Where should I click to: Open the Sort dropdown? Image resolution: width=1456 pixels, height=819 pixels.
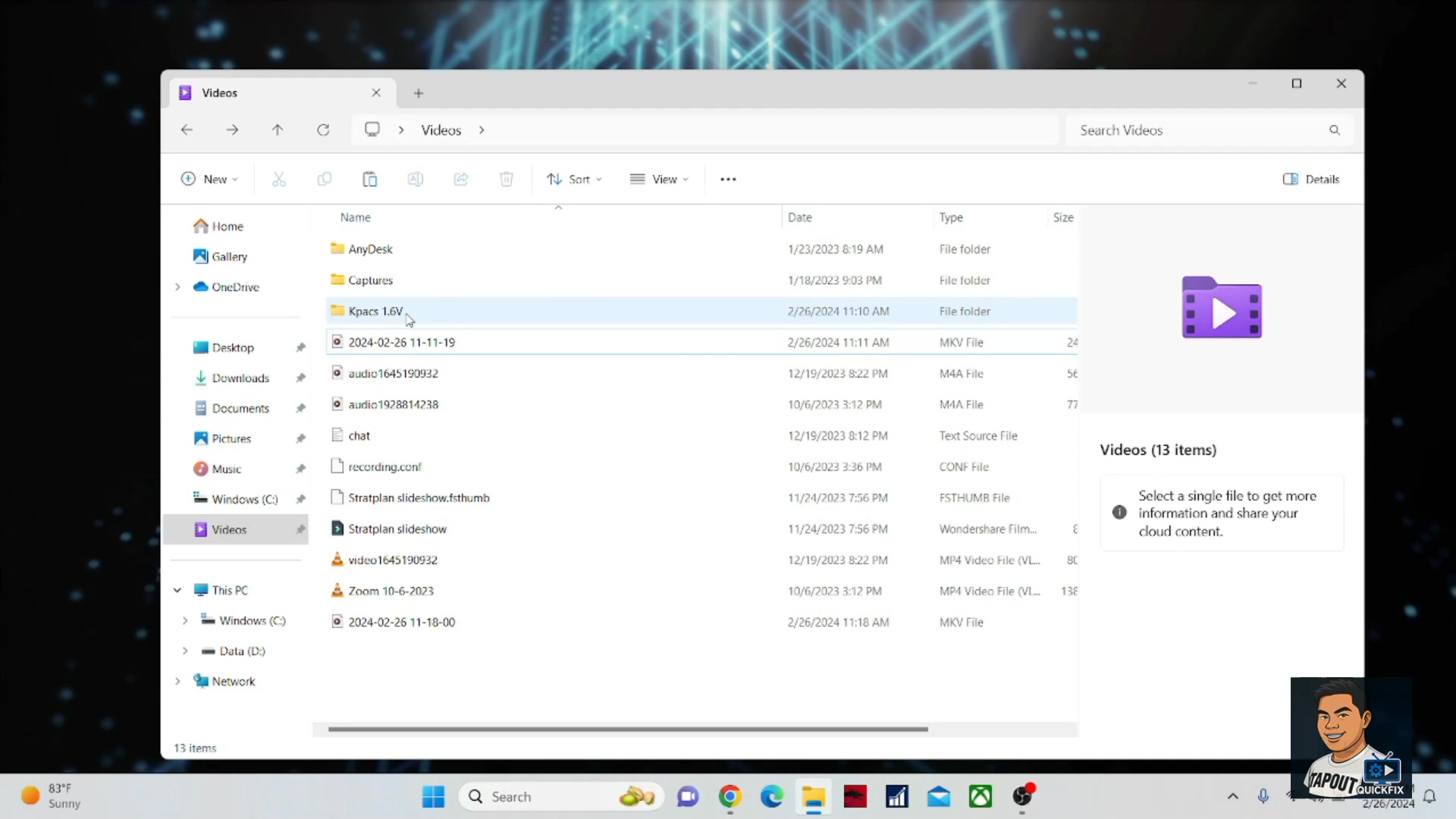pyautogui.click(x=574, y=180)
